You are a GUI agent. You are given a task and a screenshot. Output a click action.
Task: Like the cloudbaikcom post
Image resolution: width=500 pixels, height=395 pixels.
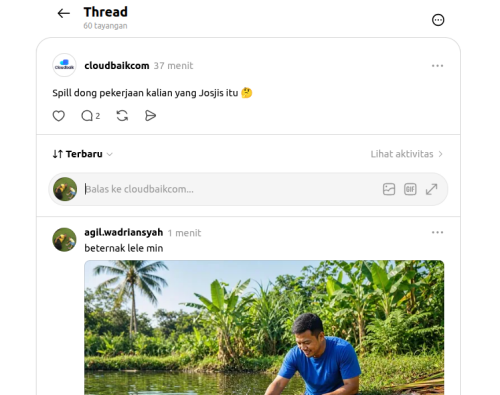(59, 116)
